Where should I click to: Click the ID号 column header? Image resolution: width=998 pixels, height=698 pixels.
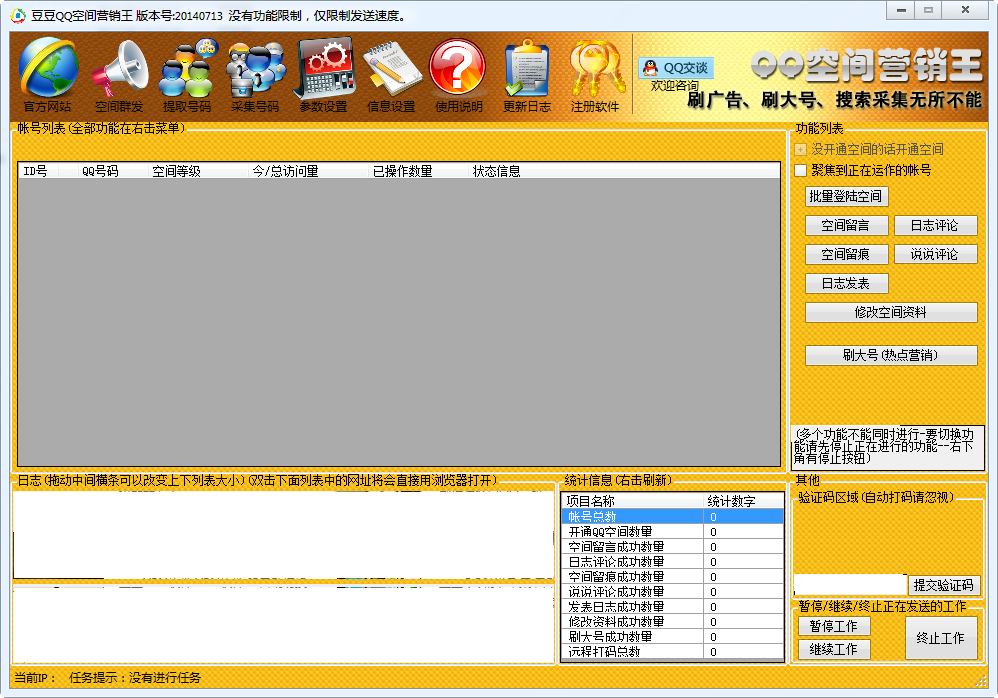pos(38,171)
